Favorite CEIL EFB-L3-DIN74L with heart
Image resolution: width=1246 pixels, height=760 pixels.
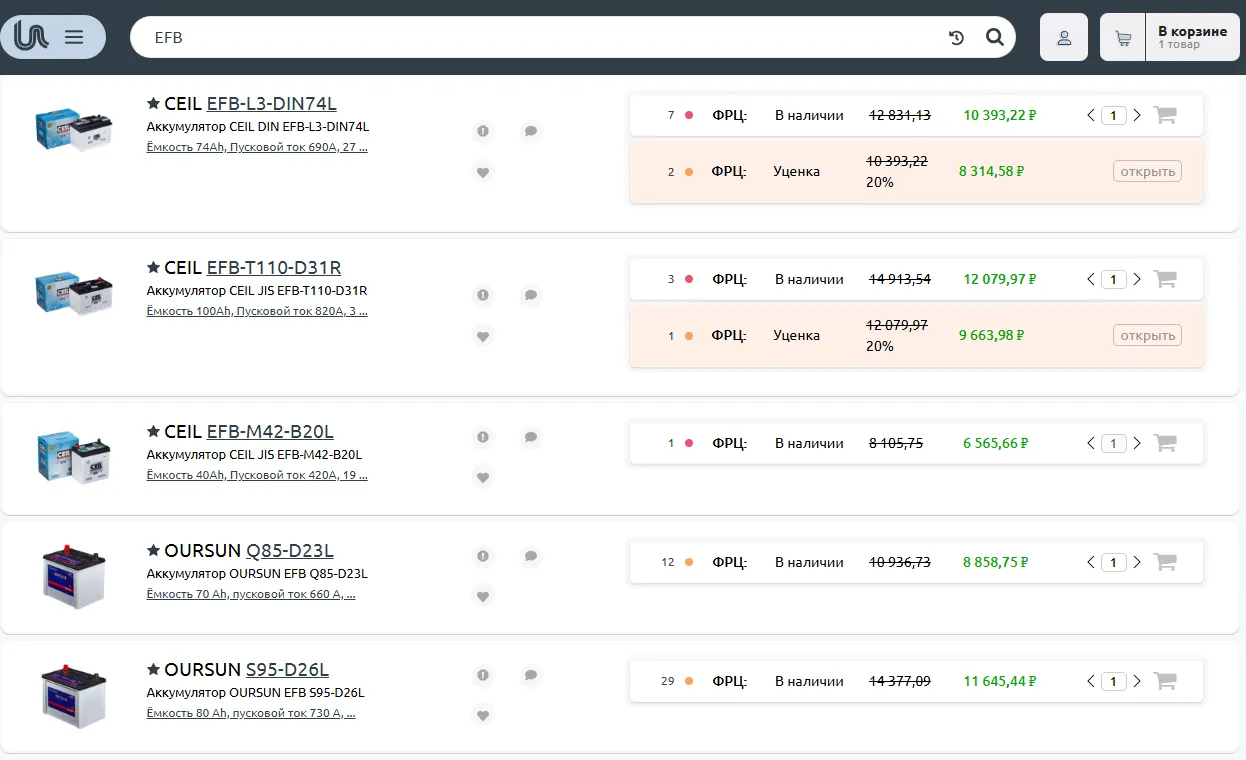point(483,172)
